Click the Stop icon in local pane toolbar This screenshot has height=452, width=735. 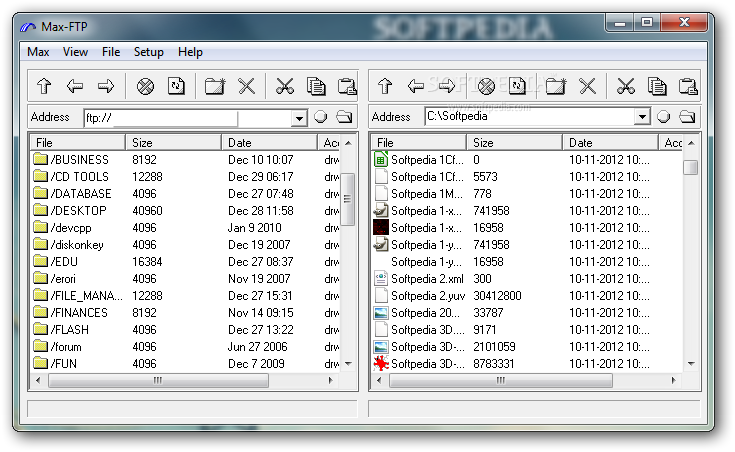pos(486,86)
